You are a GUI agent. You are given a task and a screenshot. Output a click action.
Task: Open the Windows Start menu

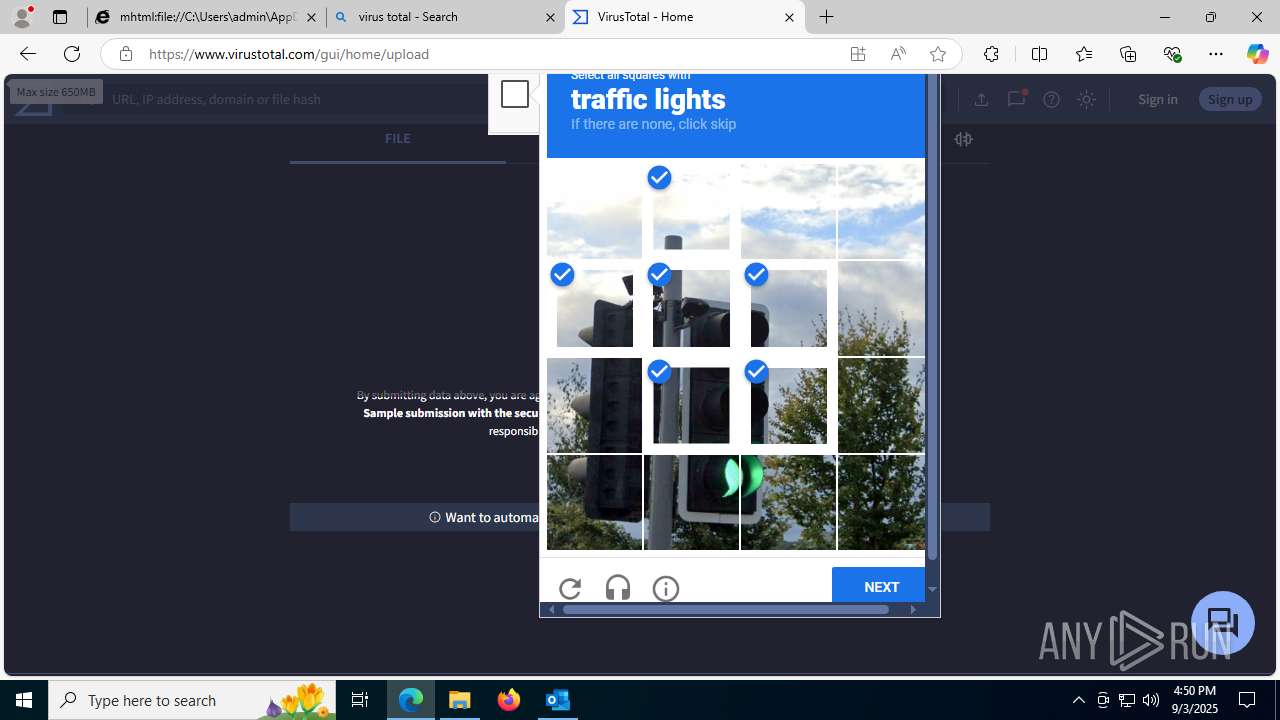[x=24, y=700]
